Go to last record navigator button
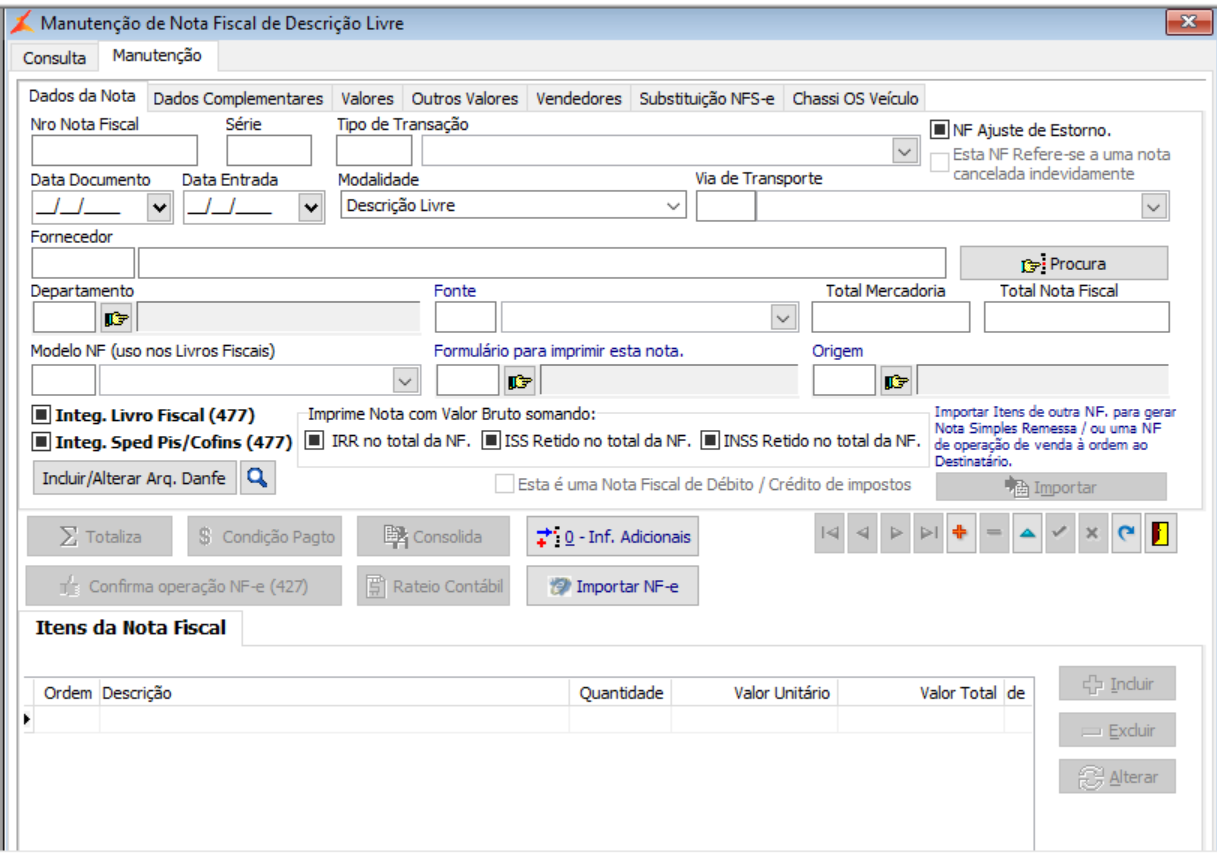 pyautogui.click(x=928, y=534)
